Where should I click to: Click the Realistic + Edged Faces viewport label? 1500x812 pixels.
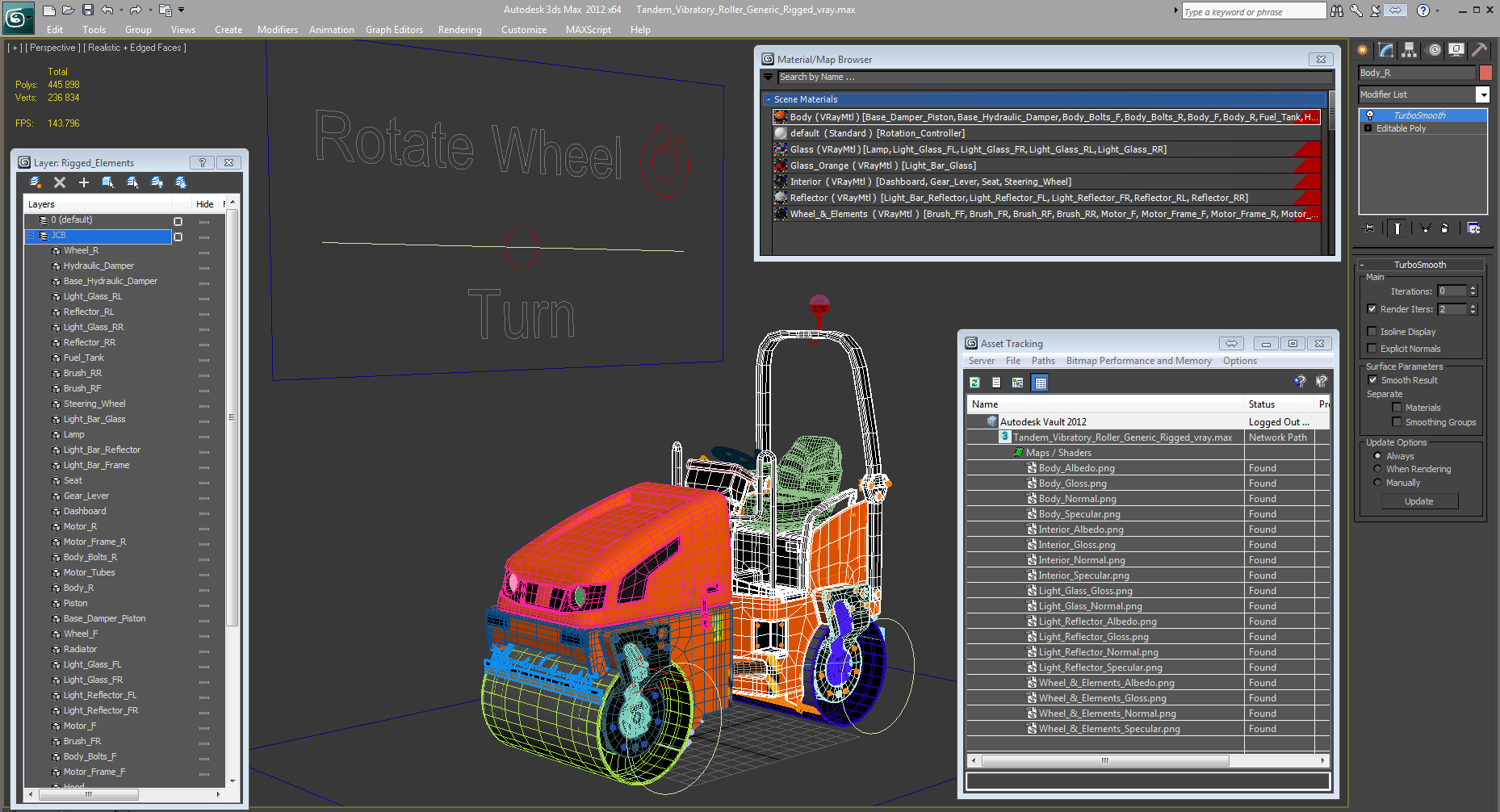click(x=136, y=48)
